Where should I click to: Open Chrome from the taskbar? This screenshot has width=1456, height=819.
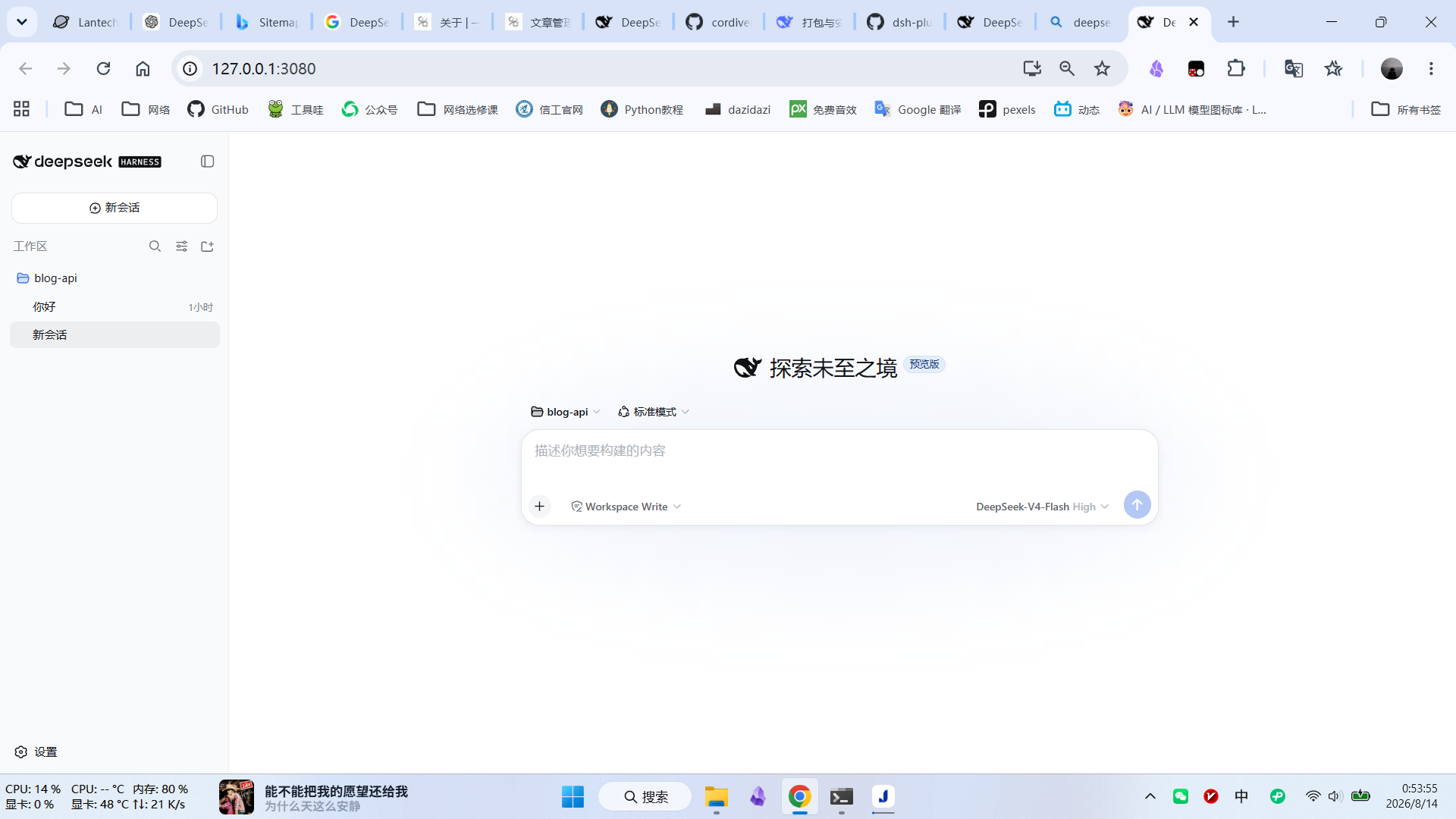tap(799, 796)
